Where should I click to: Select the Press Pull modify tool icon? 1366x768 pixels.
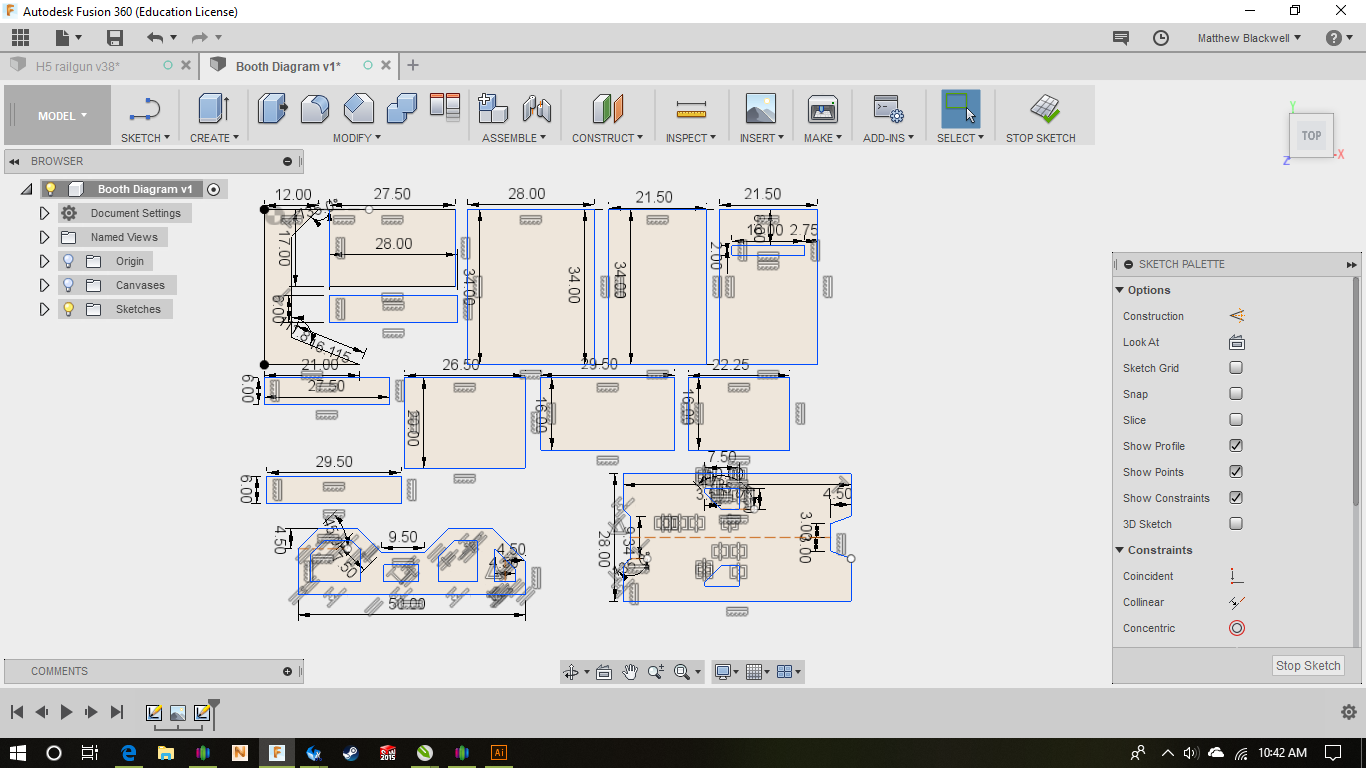coord(272,108)
